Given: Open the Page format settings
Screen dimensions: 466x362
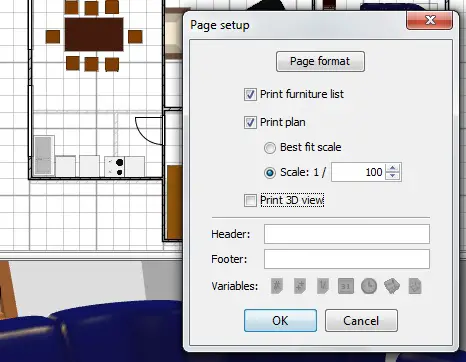Looking at the screenshot, I should pos(320,61).
